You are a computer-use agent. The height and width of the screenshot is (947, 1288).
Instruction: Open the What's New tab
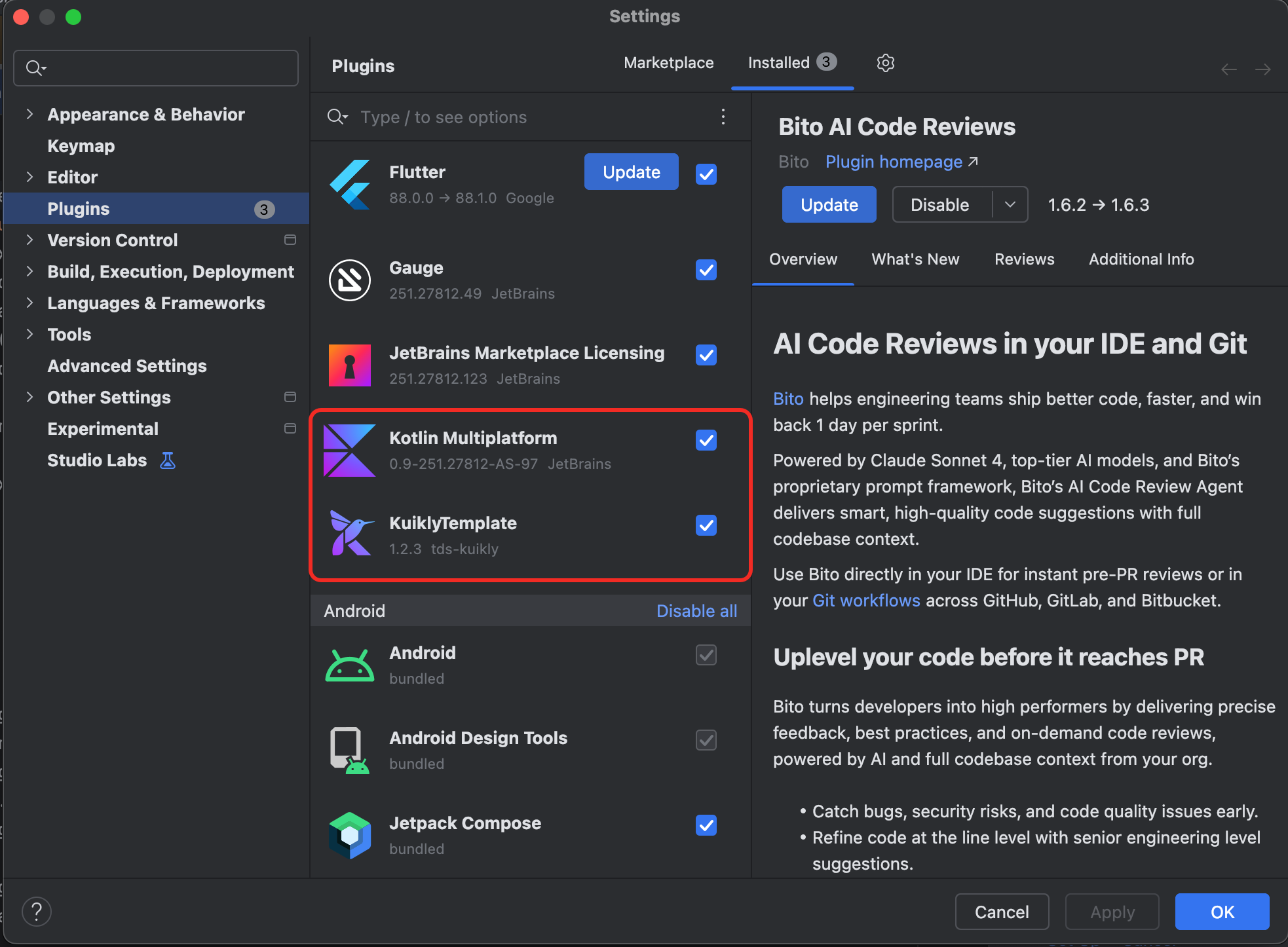pyautogui.click(x=915, y=259)
